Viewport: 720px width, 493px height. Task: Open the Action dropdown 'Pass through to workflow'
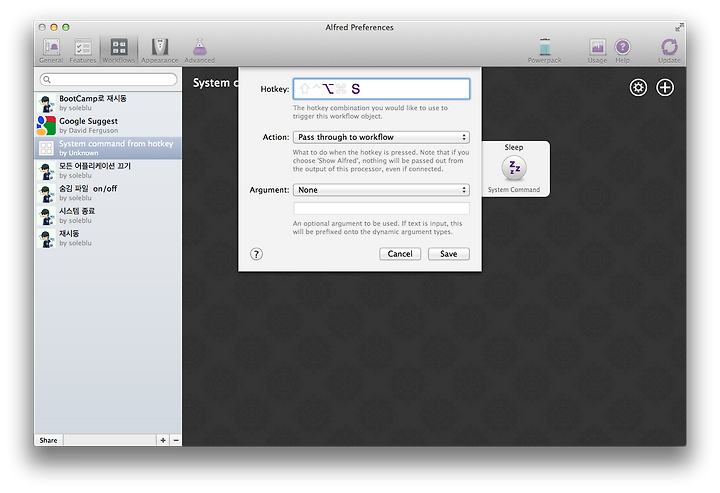[381, 137]
